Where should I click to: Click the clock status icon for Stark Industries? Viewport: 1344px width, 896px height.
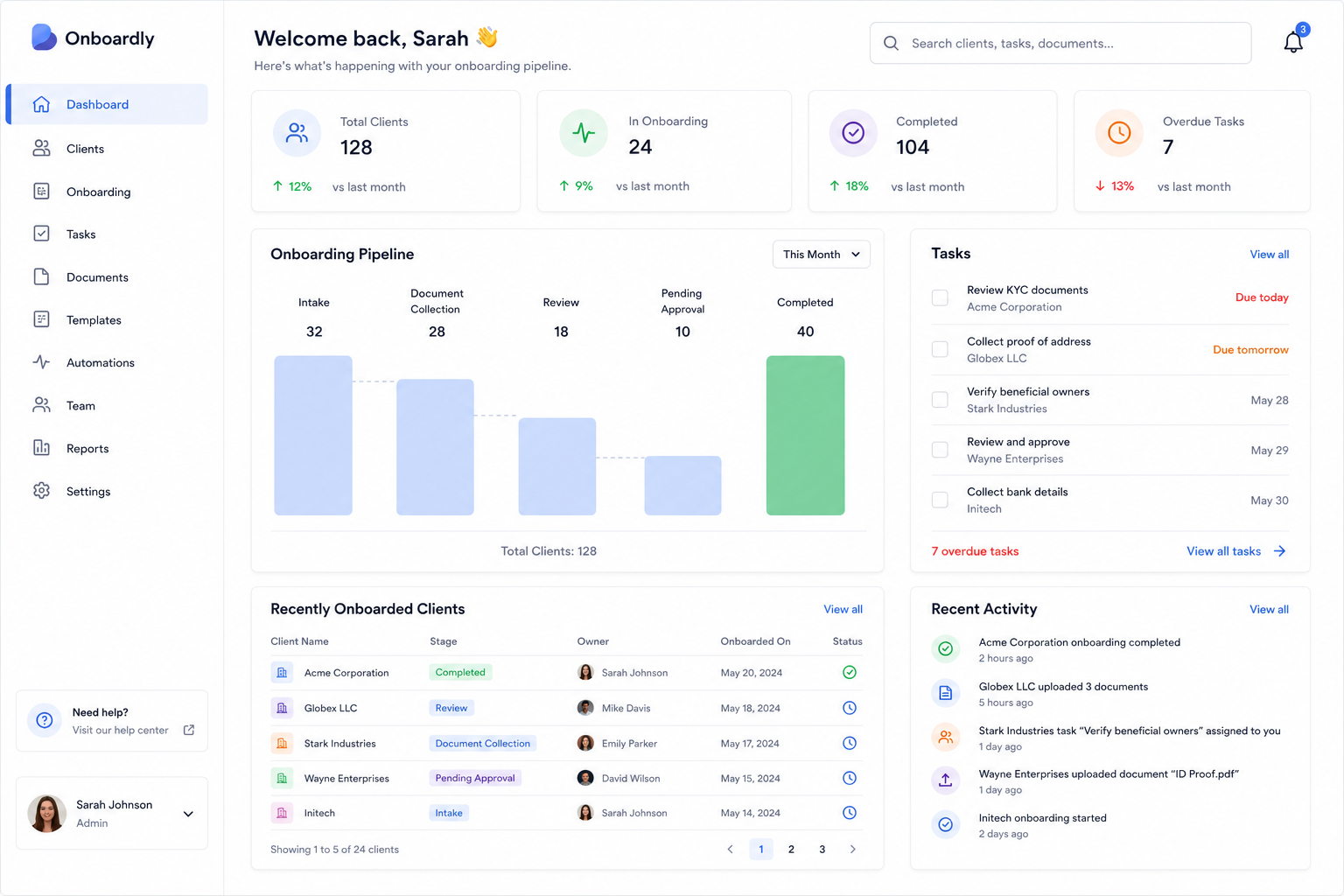coord(849,744)
